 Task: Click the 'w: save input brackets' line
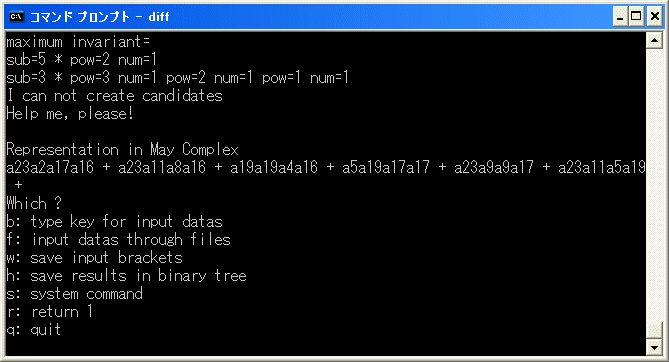point(94,258)
